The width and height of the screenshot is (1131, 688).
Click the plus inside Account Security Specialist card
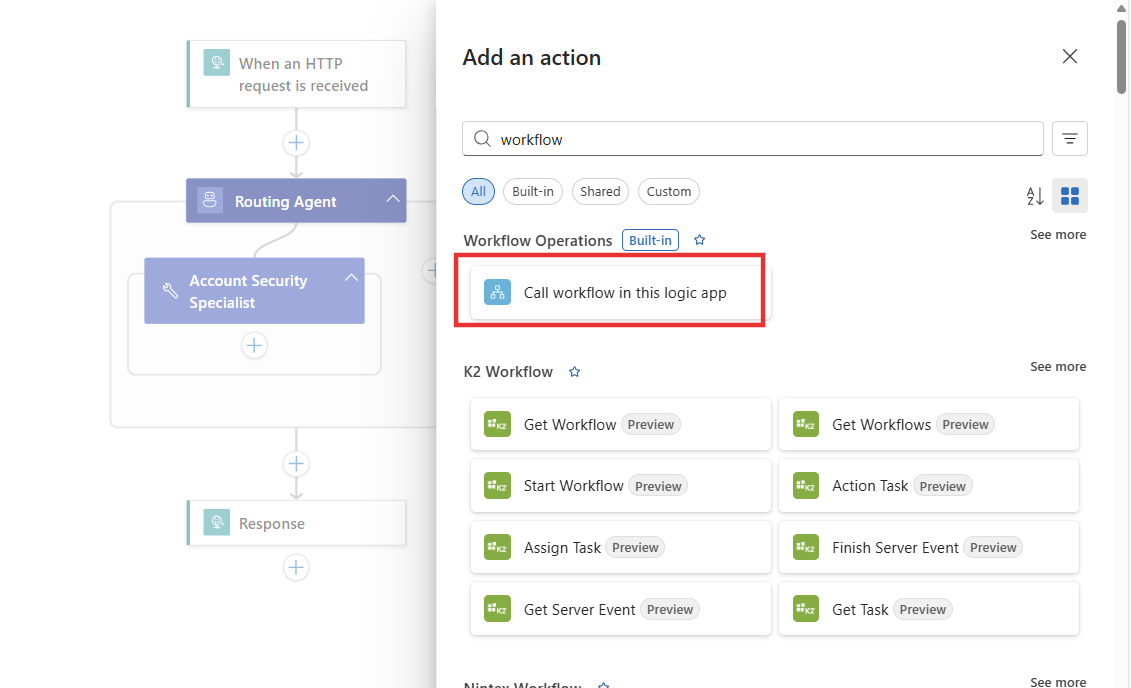pos(254,345)
